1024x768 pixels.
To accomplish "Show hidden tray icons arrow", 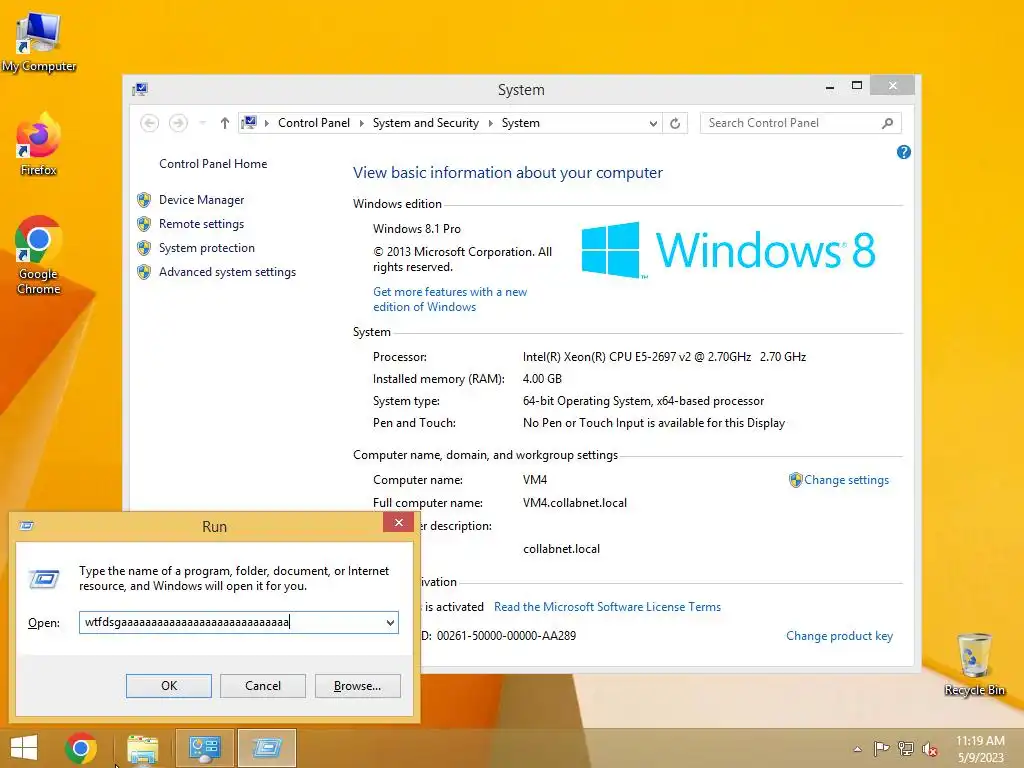I will [x=857, y=749].
